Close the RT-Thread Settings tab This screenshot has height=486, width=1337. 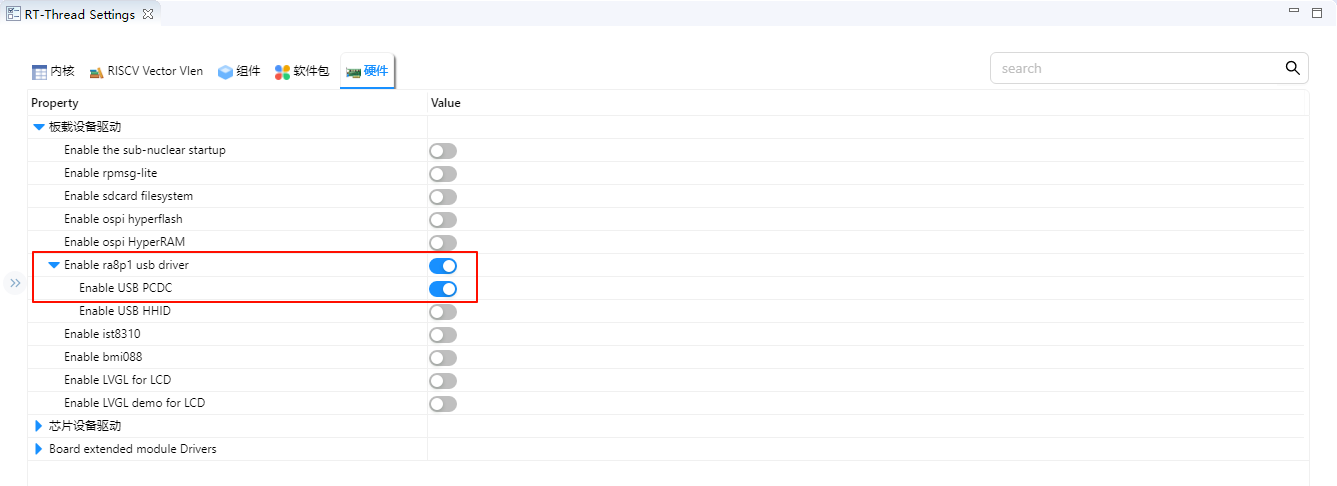[148, 14]
